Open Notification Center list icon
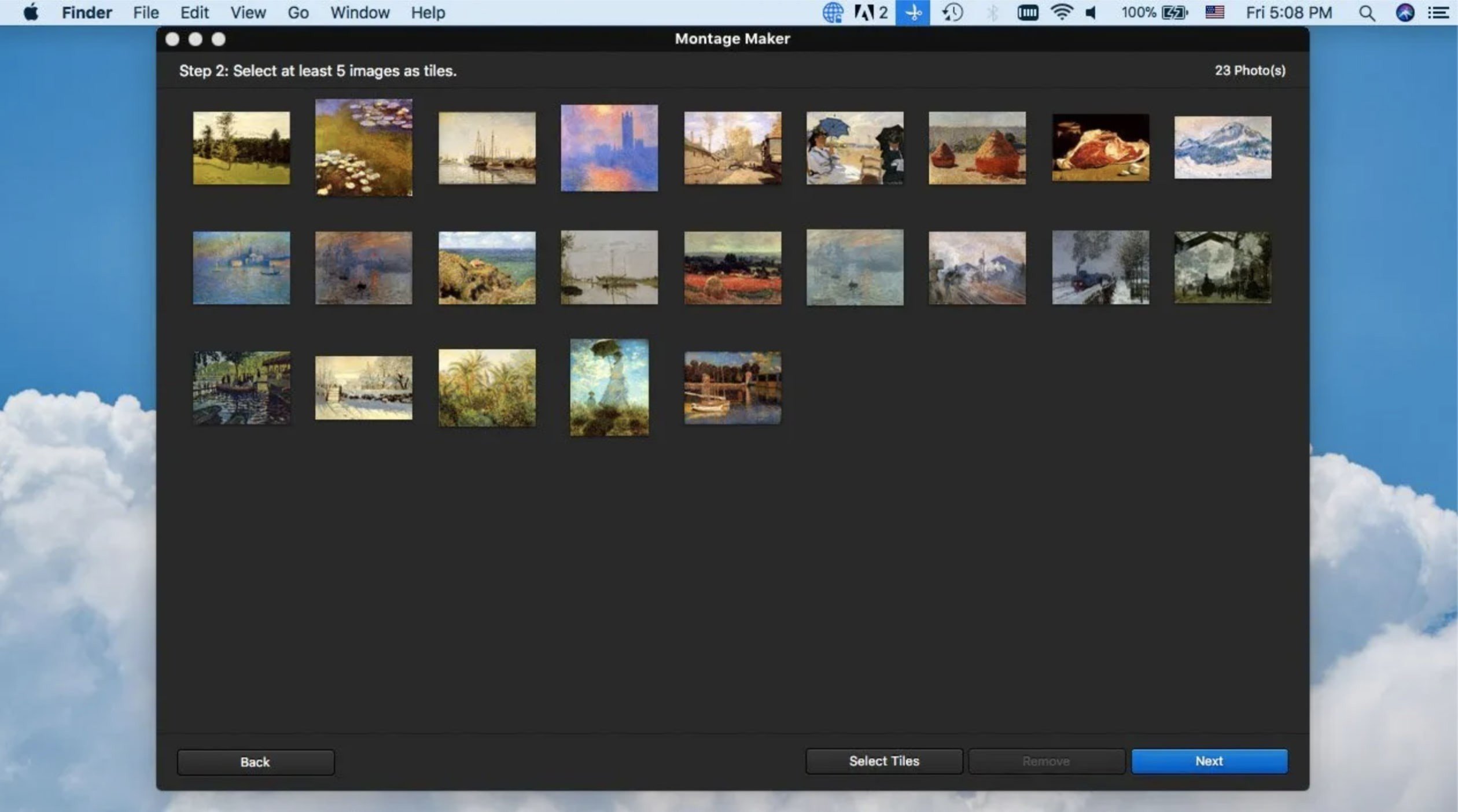1458x812 pixels. tap(1438, 13)
